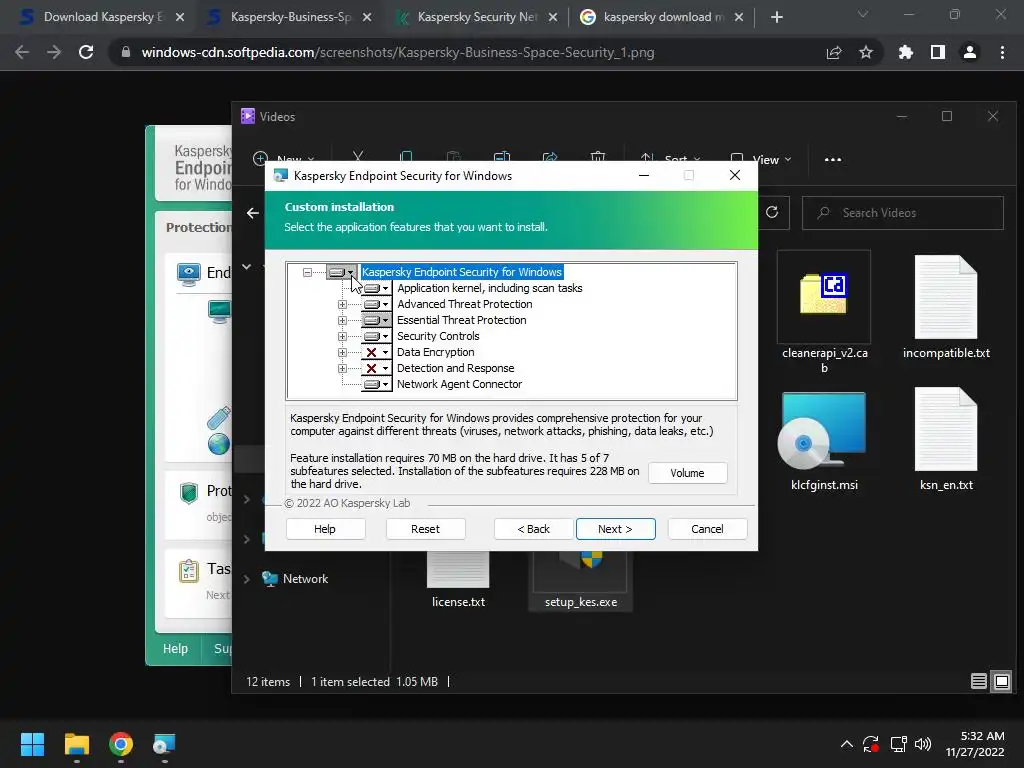Collapse the root Kaspersky Endpoint Security tree node
This screenshot has height=768, width=1024.
click(x=307, y=272)
